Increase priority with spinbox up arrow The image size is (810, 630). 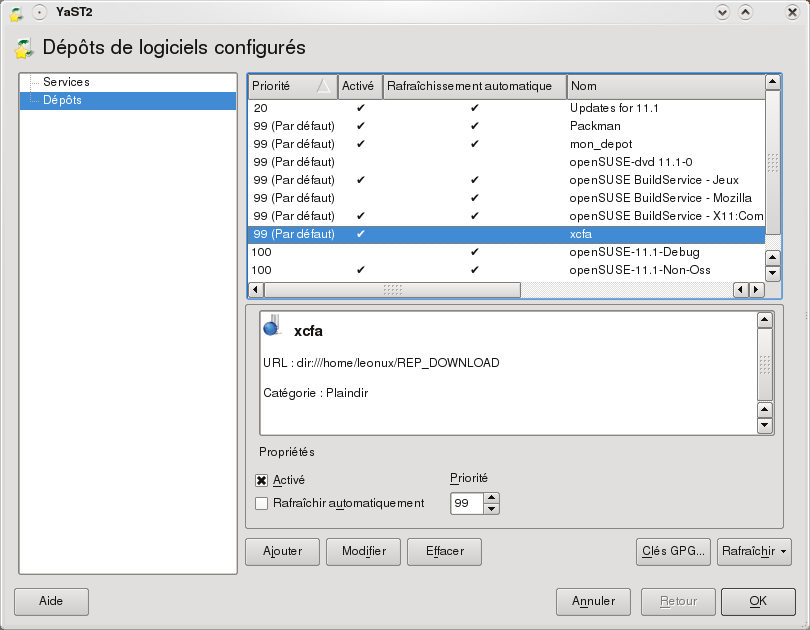pos(492,498)
